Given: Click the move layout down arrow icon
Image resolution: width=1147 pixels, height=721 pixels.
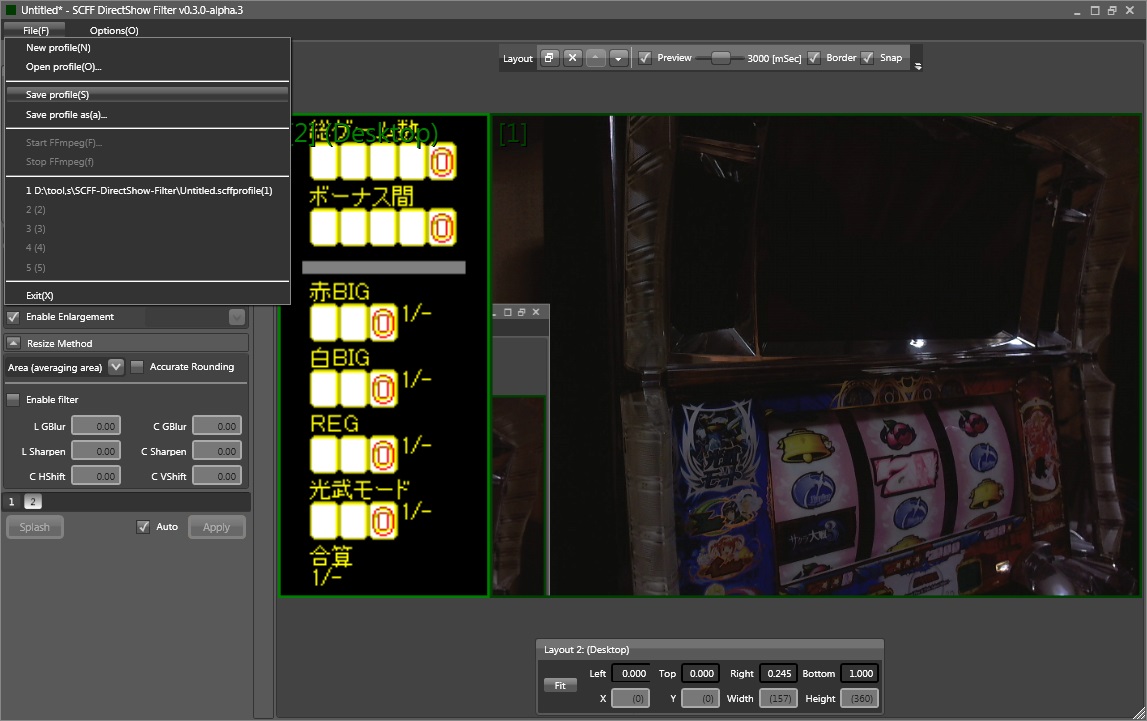Looking at the screenshot, I should [619, 58].
